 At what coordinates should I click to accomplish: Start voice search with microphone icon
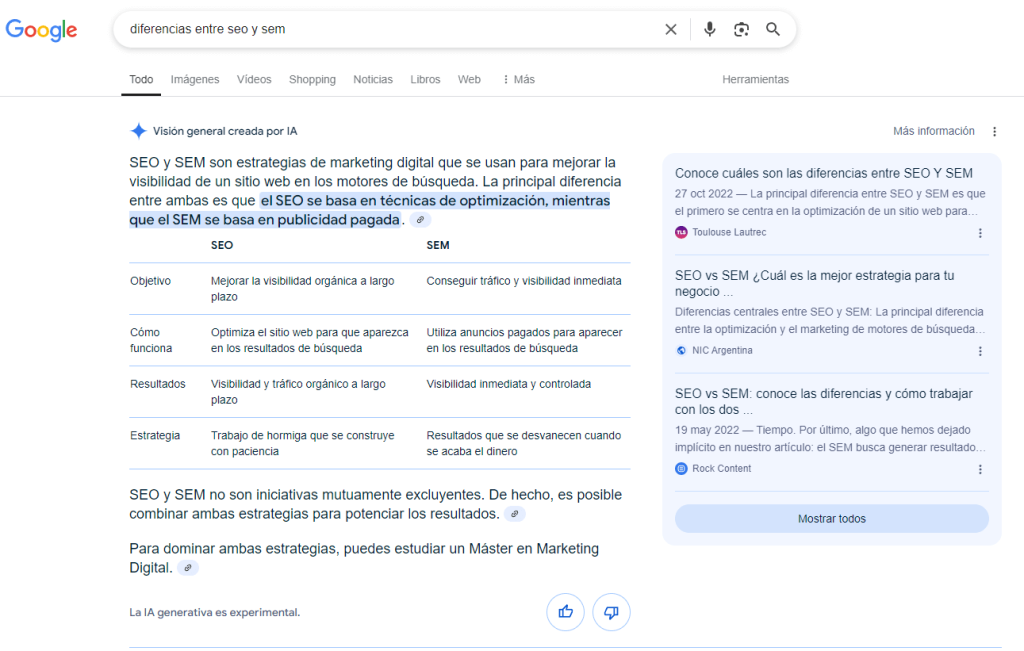[x=709, y=30]
